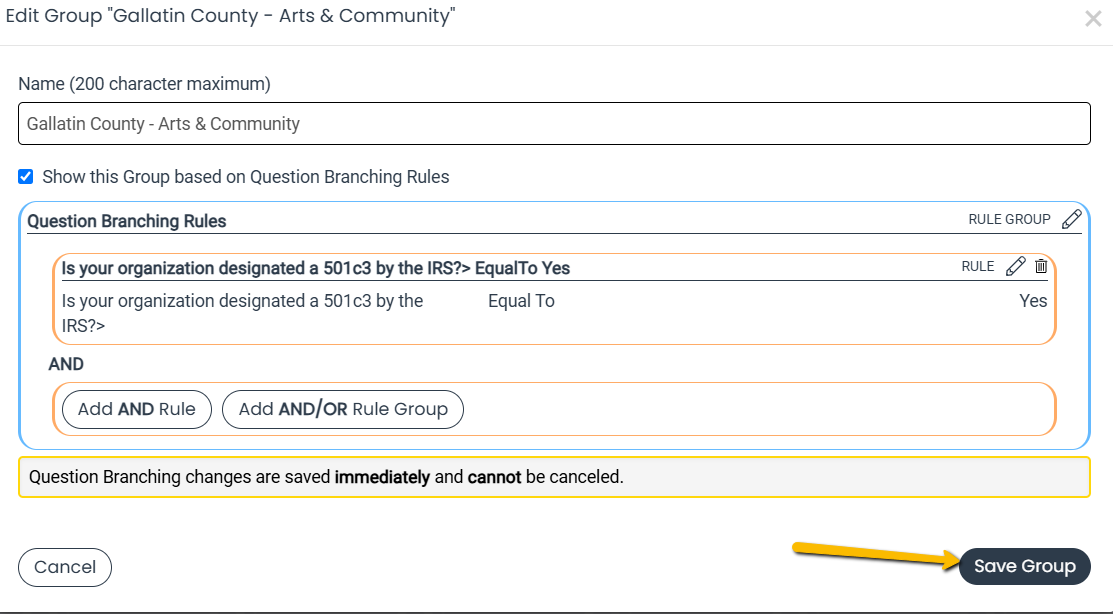Image resolution: width=1113 pixels, height=614 pixels.
Task: Click the branching changes warning banner
Action: click(554, 477)
